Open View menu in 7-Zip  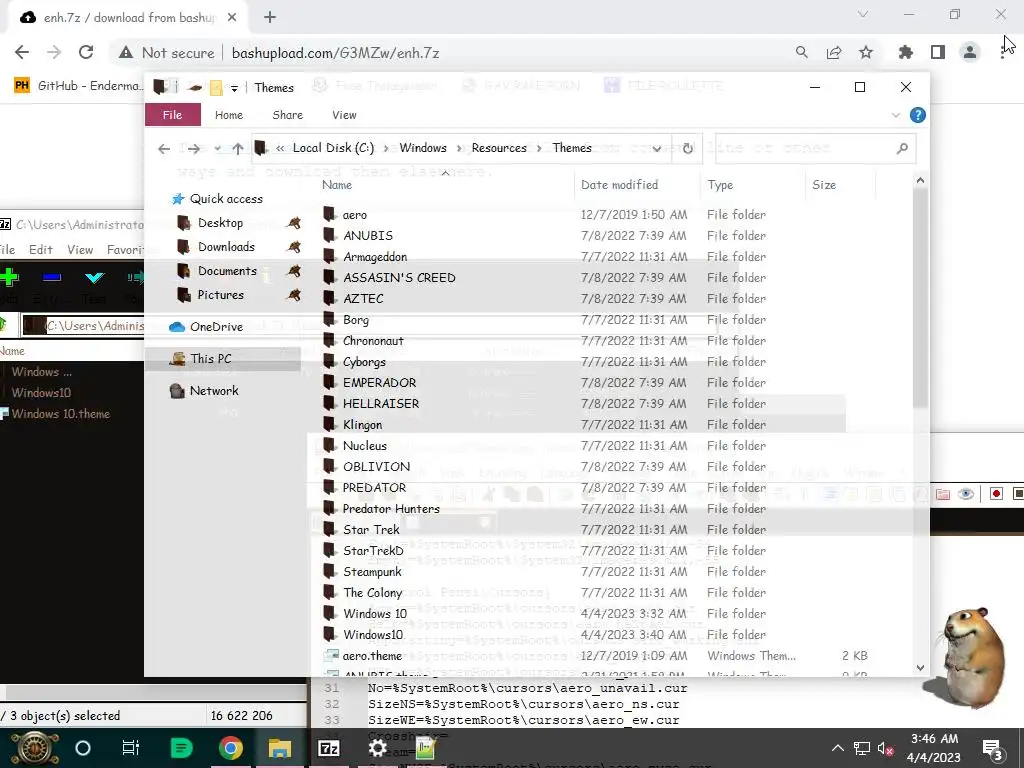tap(80, 249)
